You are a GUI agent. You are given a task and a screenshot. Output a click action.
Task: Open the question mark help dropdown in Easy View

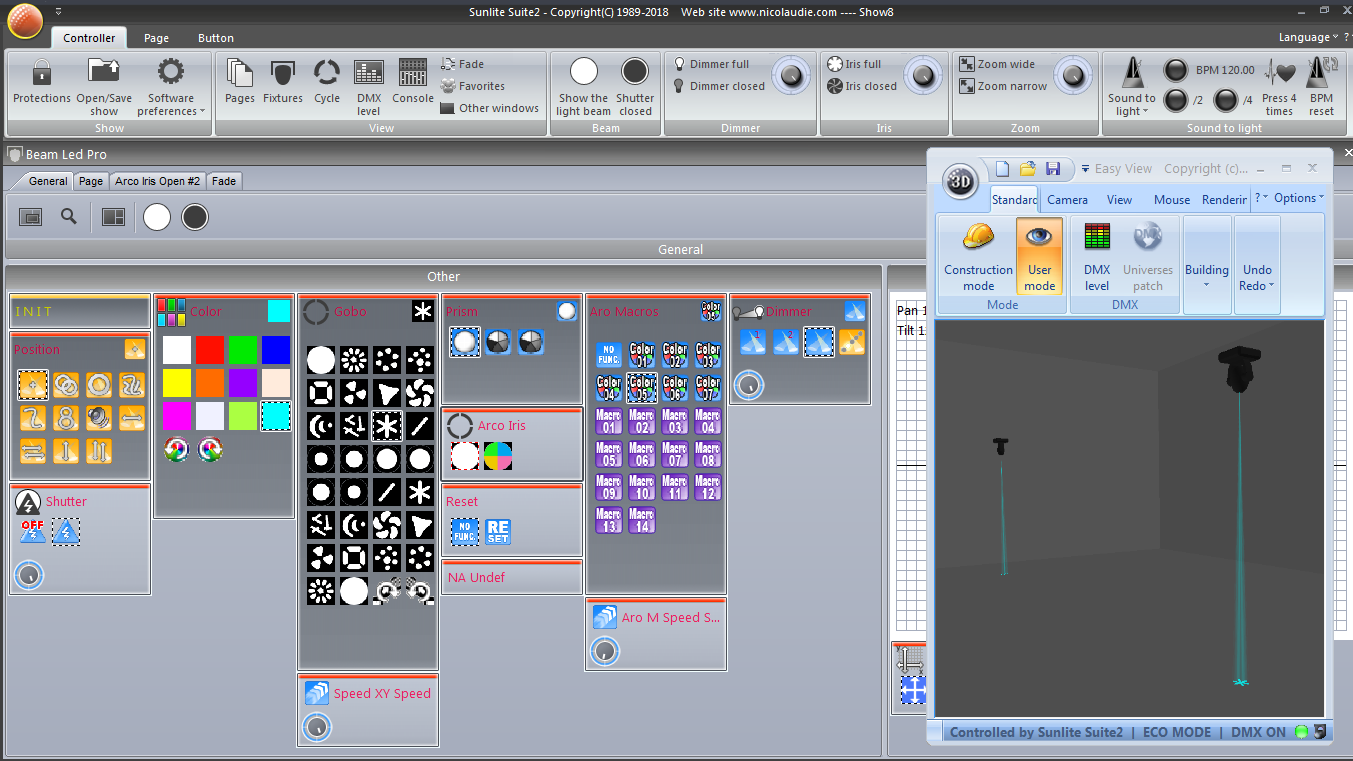tap(1261, 198)
